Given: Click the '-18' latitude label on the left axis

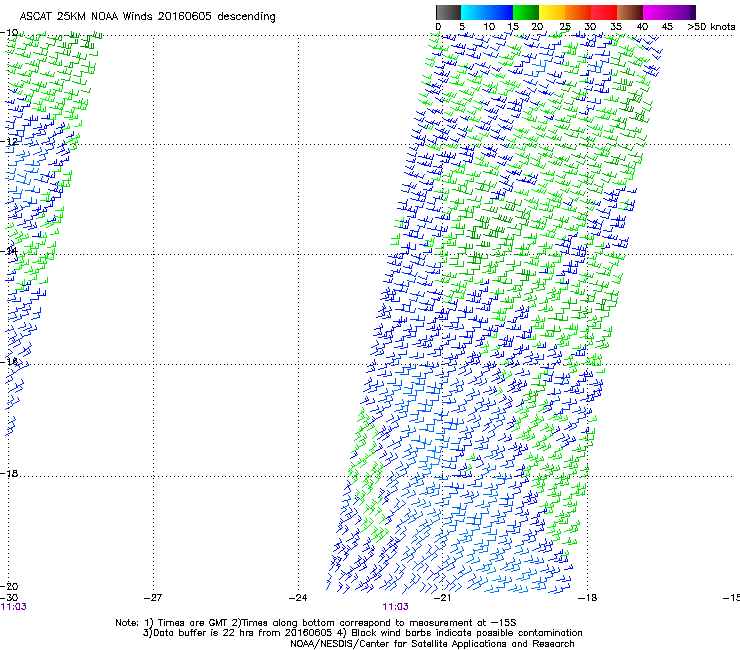Looking at the screenshot, I should [x=9, y=473].
